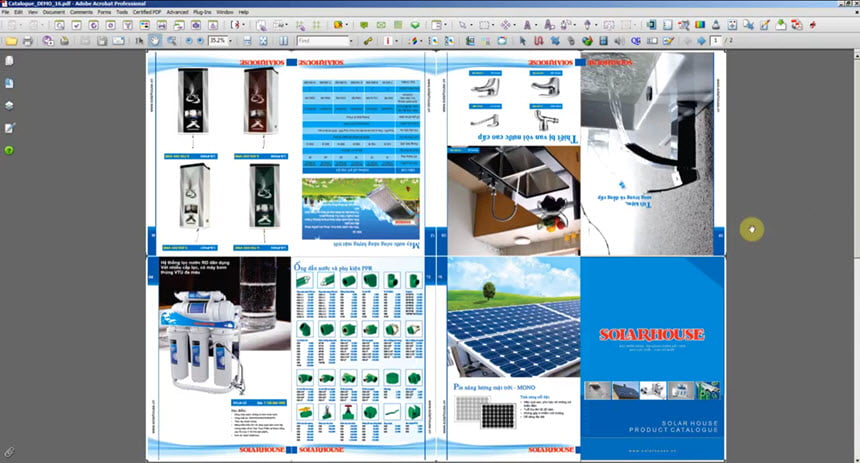Choose the Zoom magnifier tool
This screenshot has height=463, width=860.
tap(172, 41)
